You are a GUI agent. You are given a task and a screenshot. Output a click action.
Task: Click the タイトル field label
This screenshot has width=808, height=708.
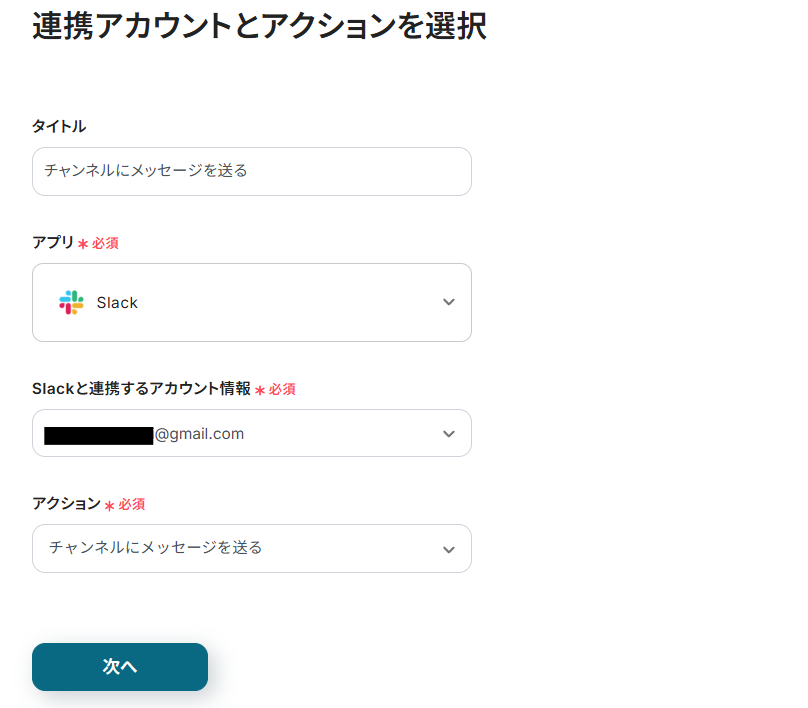coord(59,126)
